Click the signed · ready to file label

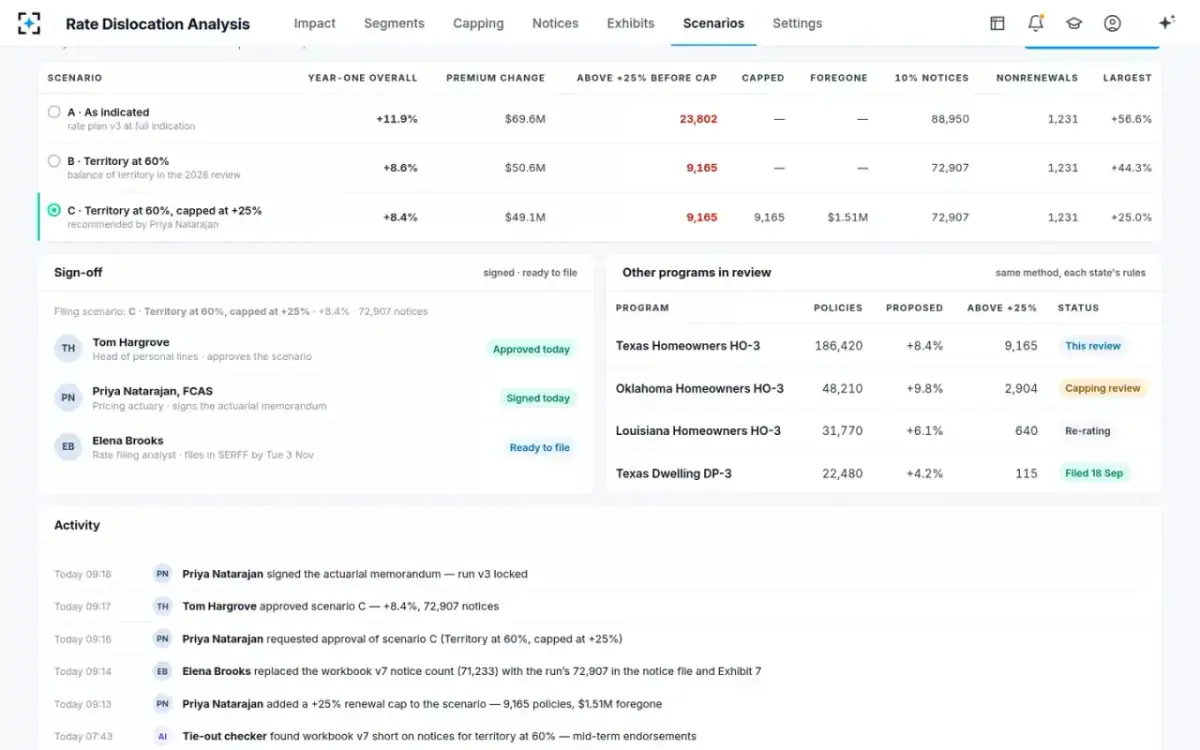click(530, 273)
